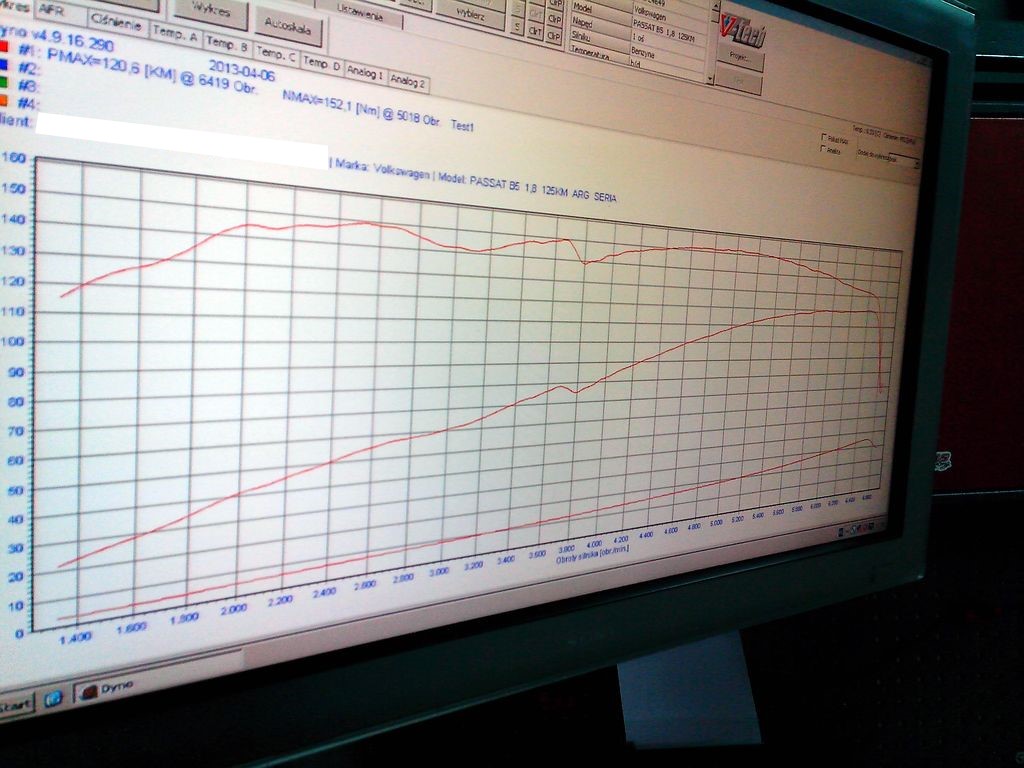The height and width of the screenshot is (768, 1024).
Task: Click the Wykres button
Action: tap(210, 12)
